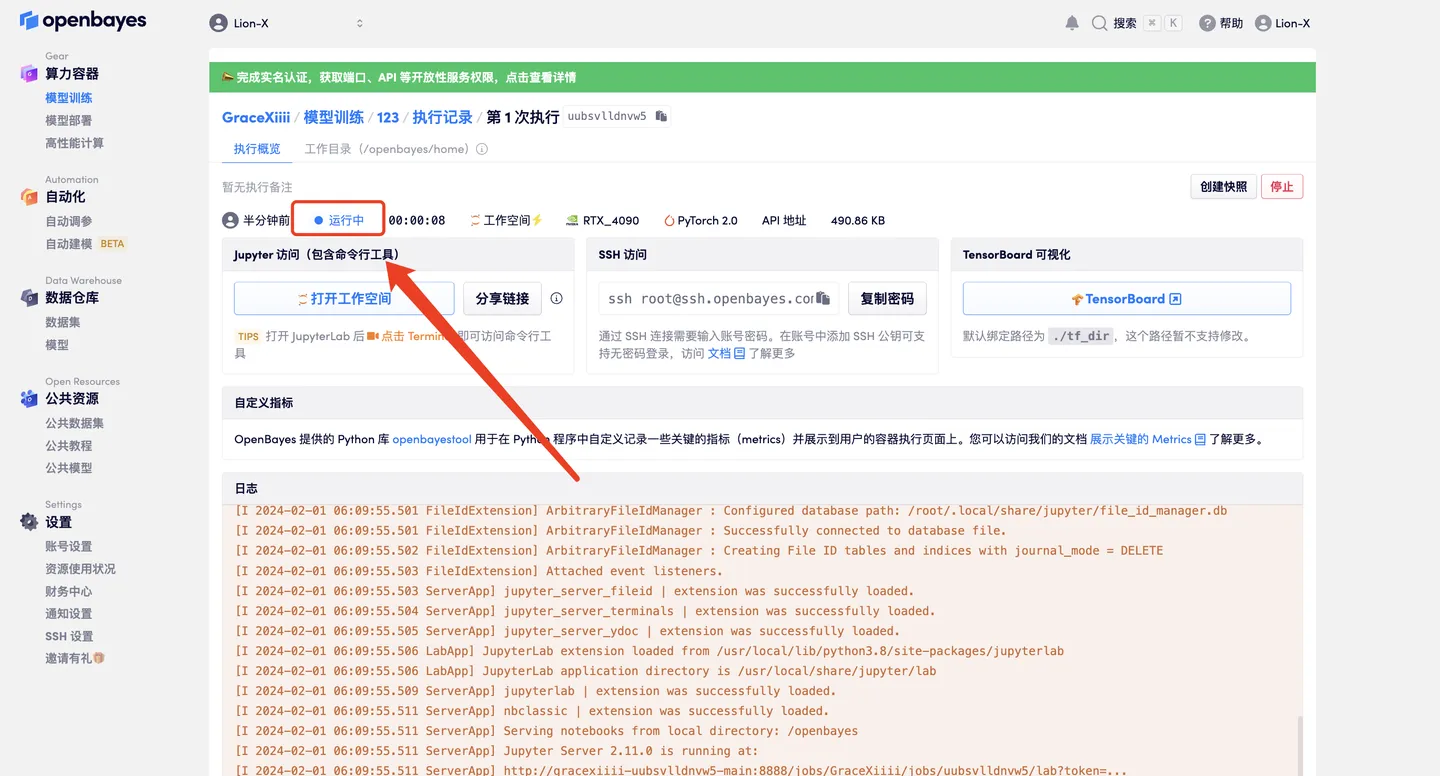Click the red 停止 stop button

pos(1281,186)
